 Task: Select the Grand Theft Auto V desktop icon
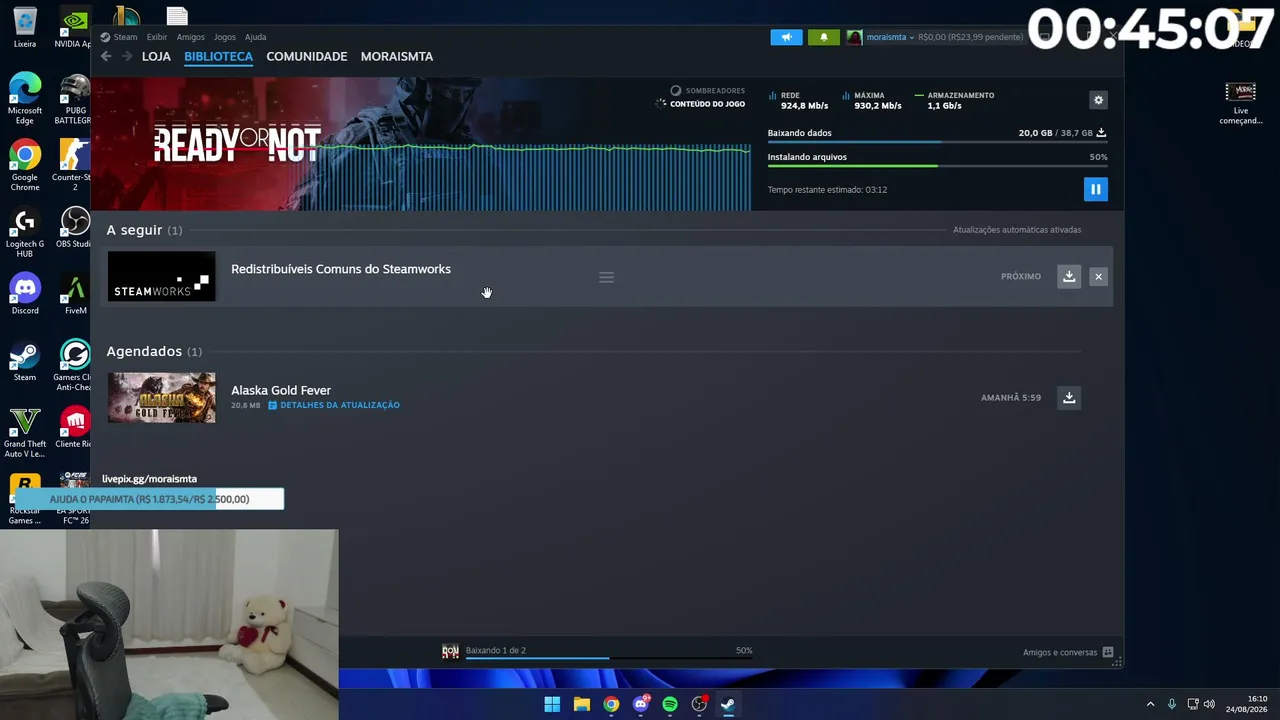click(25, 432)
